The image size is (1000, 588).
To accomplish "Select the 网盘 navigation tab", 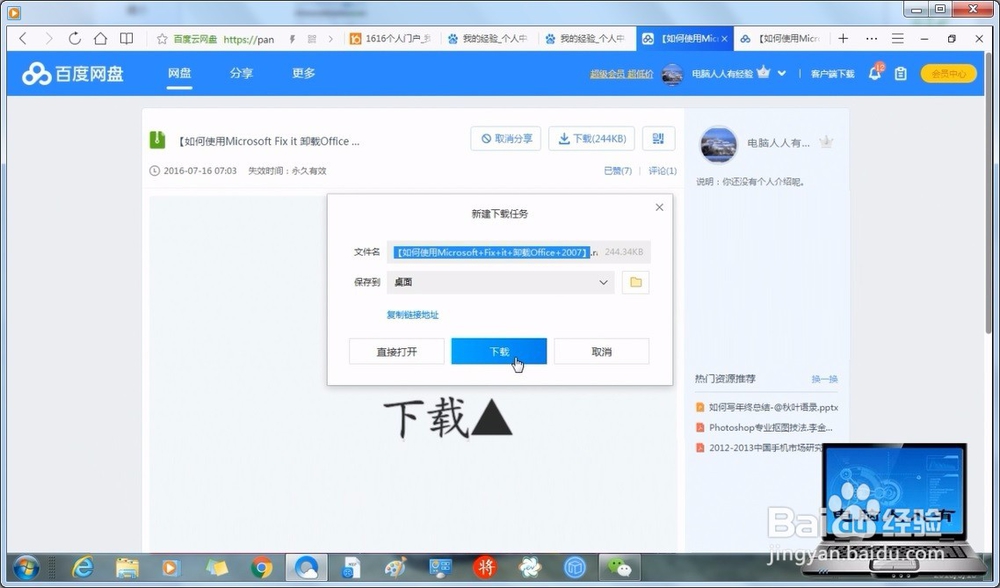I will click(x=179, y=73).
